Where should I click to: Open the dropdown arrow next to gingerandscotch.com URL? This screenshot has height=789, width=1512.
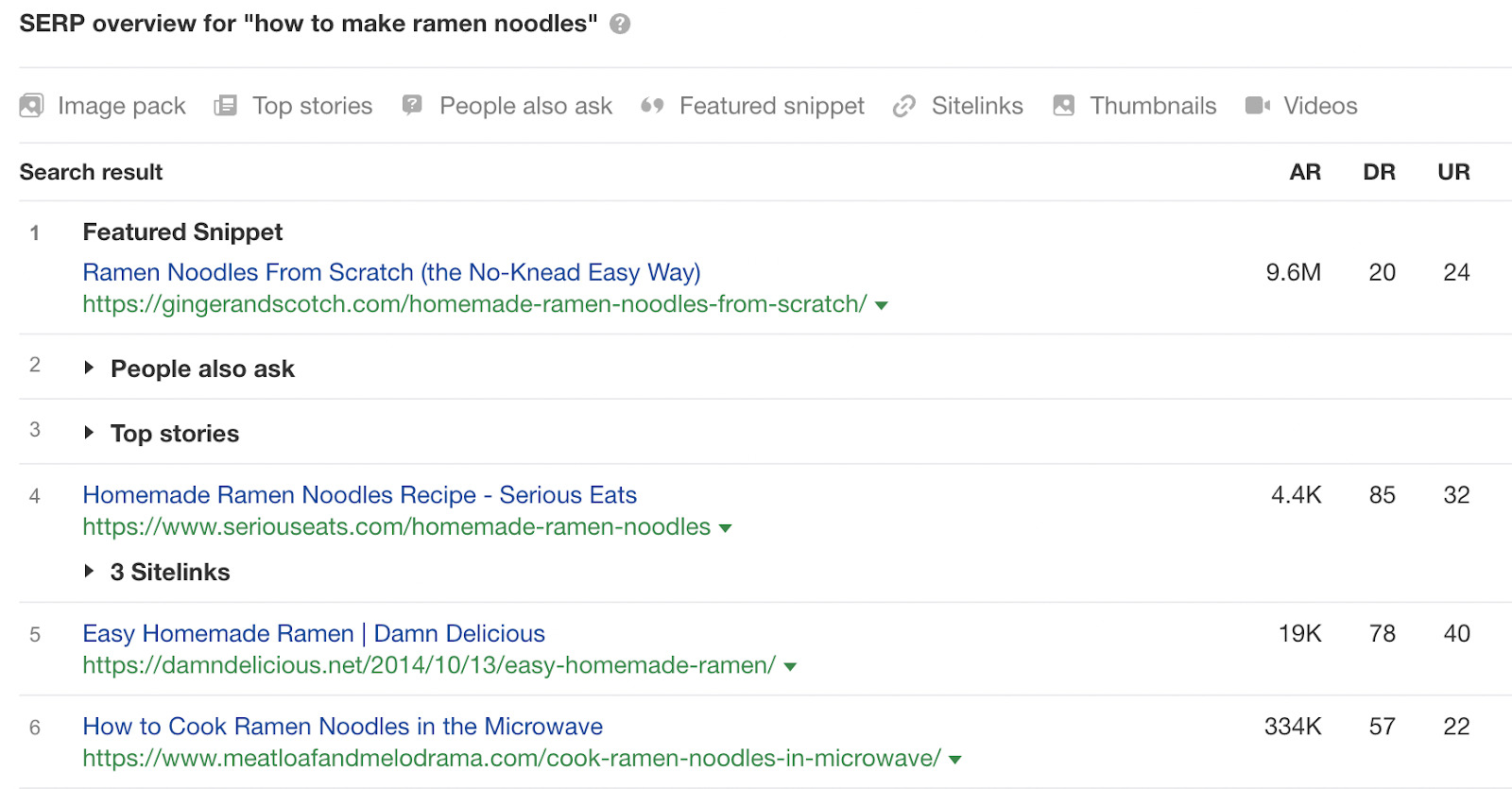(x=880, y=306)
